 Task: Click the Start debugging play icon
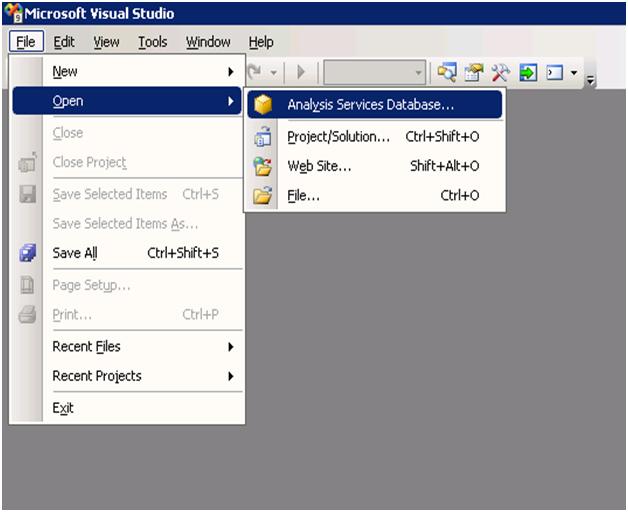301,73
